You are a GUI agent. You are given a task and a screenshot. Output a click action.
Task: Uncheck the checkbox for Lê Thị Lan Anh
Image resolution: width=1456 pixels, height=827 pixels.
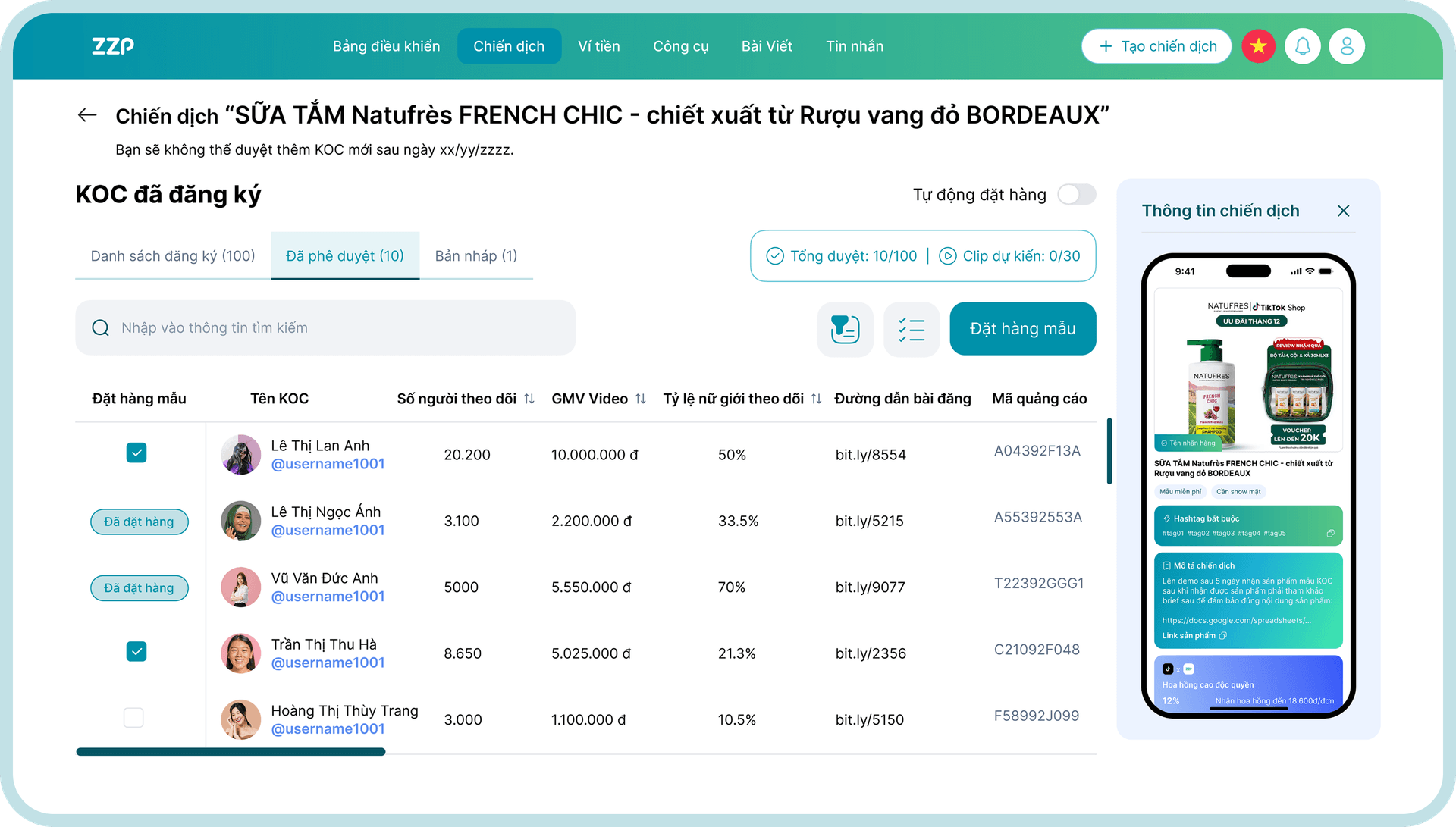click(136, 453)
